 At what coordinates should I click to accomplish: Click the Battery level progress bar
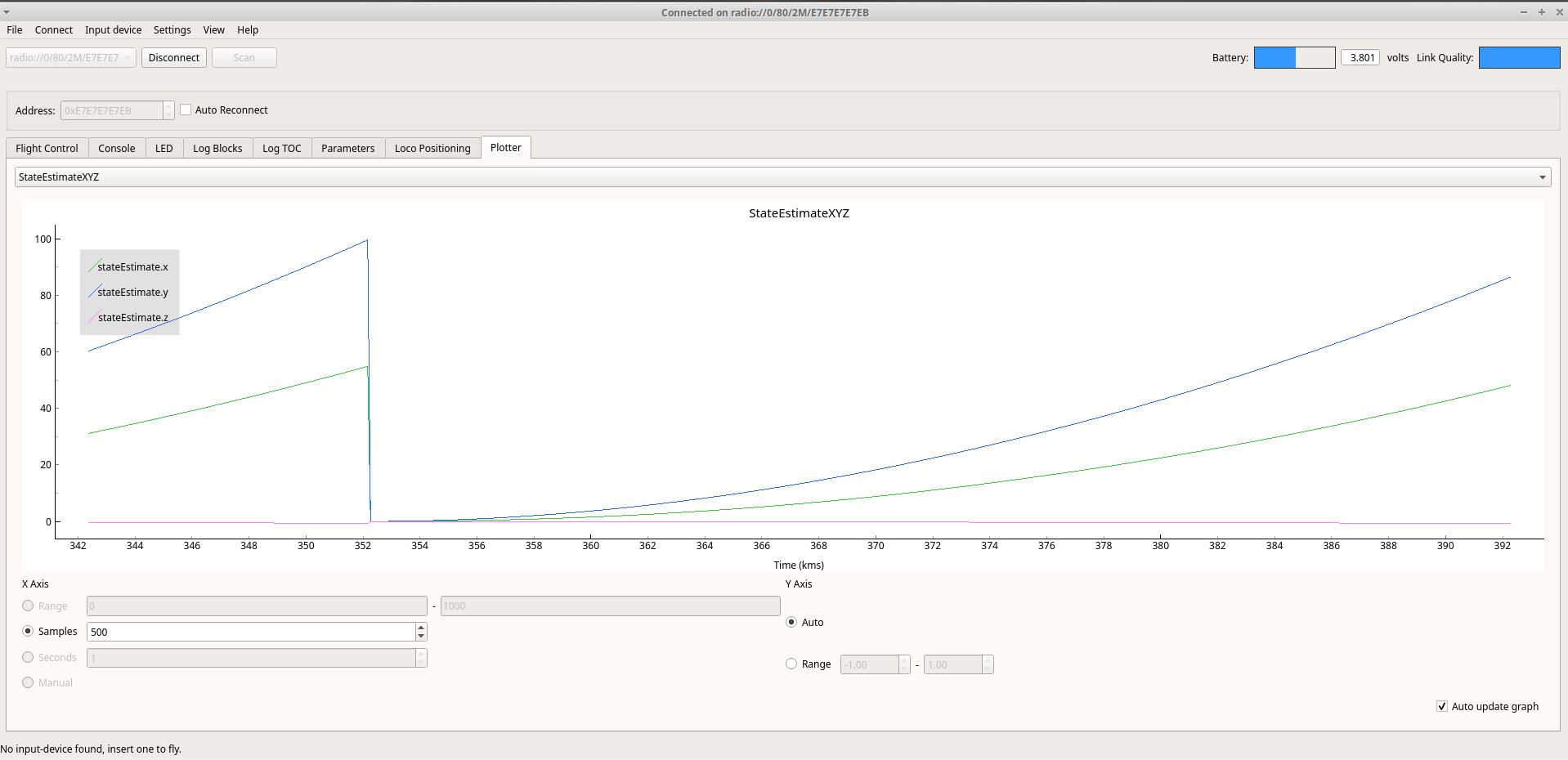(1294, 57)
